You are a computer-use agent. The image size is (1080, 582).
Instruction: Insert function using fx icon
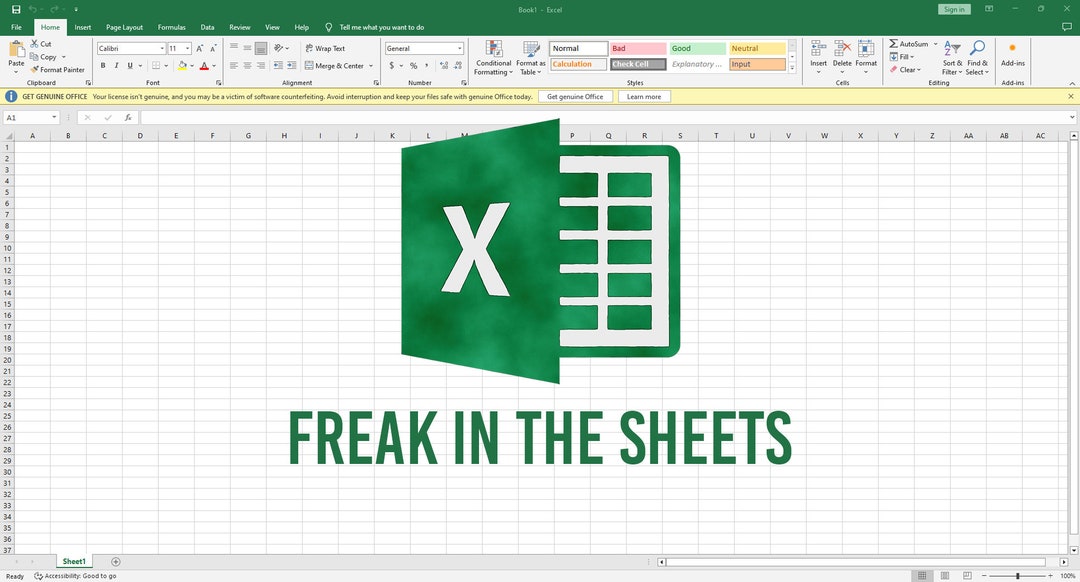pyautogui.click(x=128, y=118)
